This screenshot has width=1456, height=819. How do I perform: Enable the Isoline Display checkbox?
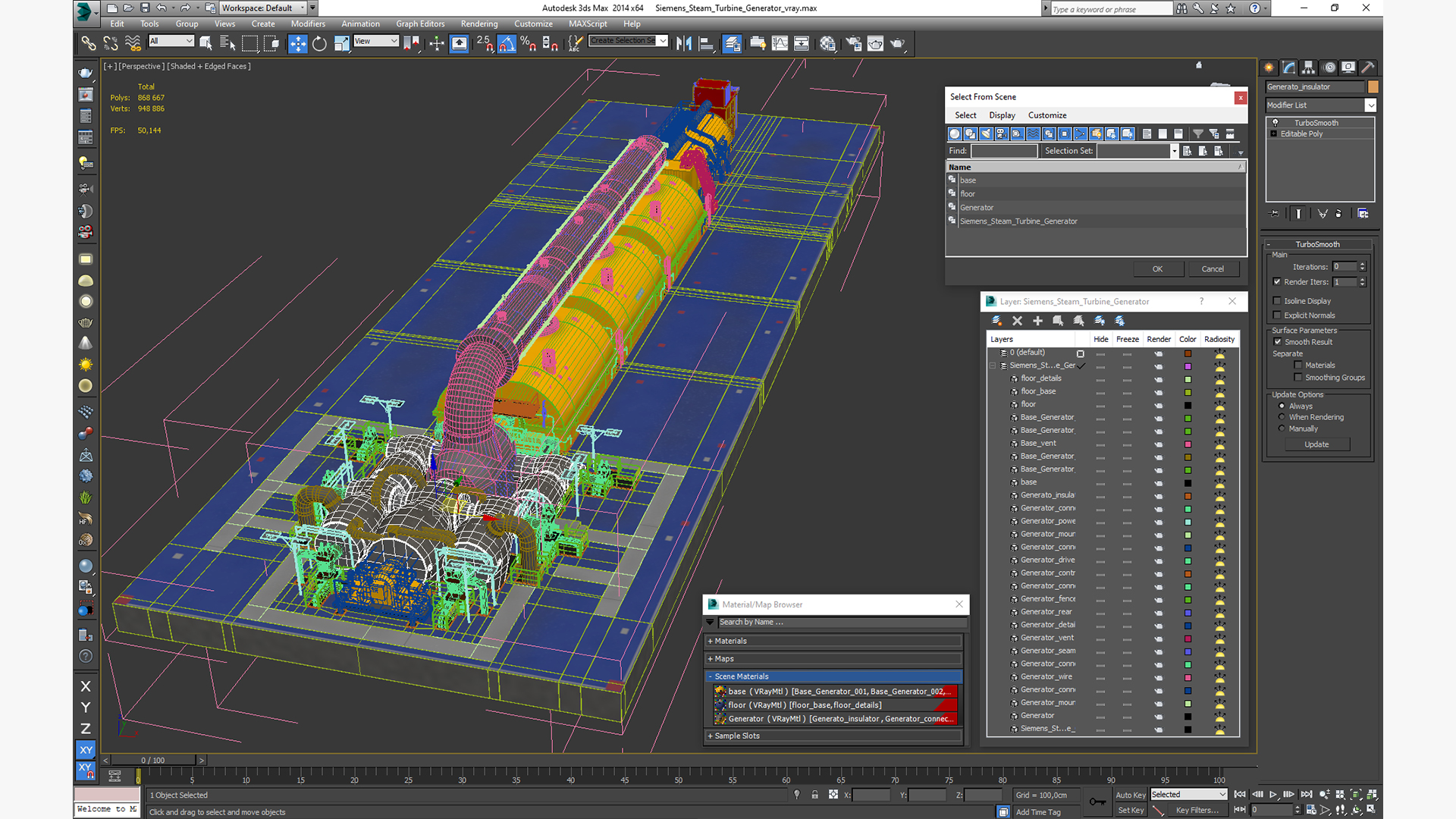click(1277, 301)
